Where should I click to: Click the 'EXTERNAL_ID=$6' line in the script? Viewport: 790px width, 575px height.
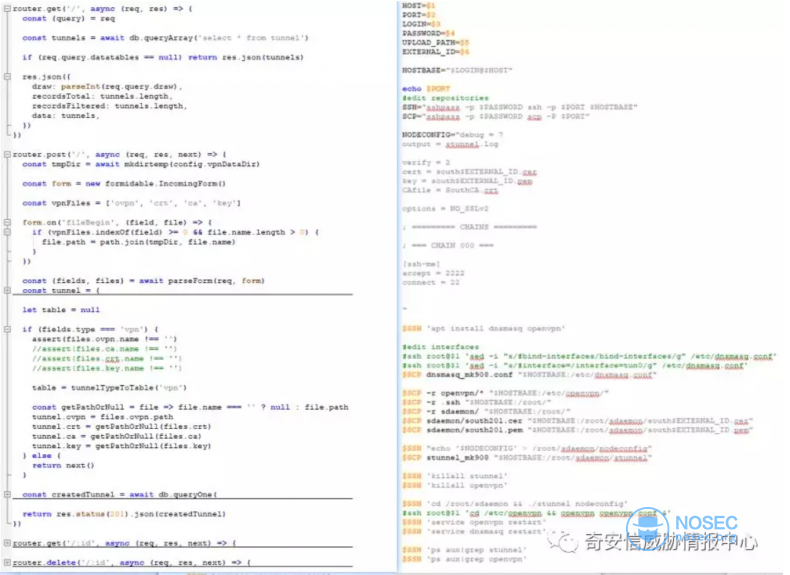(x=436, y=51)
